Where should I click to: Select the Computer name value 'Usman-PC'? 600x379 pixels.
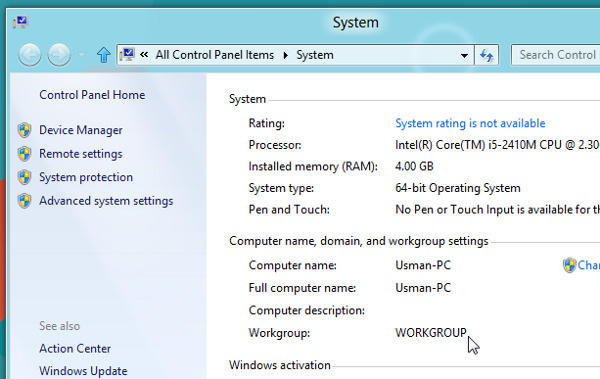pos(423,265)
